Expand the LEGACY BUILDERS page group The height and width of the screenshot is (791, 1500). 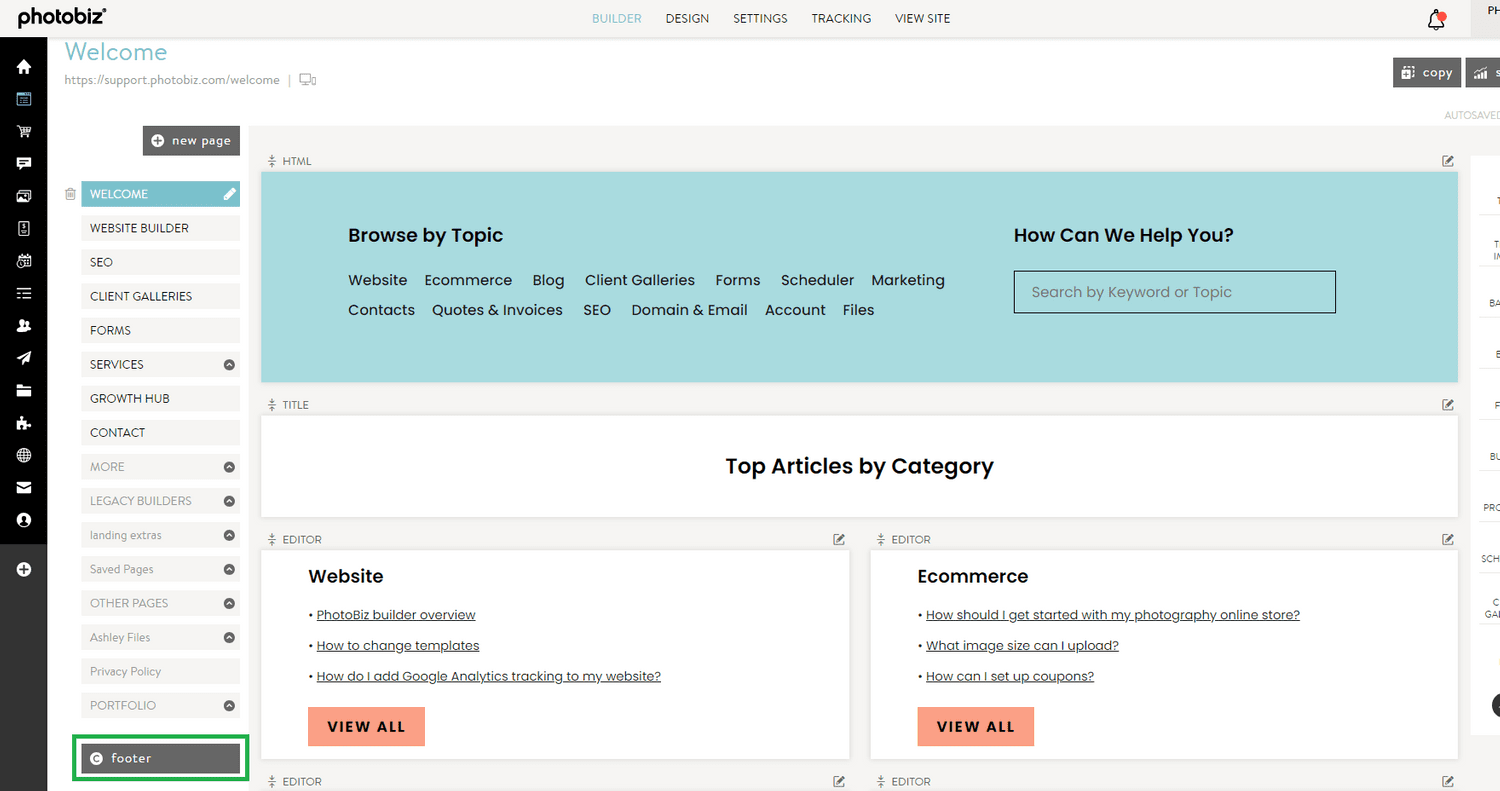click(229, 501)
